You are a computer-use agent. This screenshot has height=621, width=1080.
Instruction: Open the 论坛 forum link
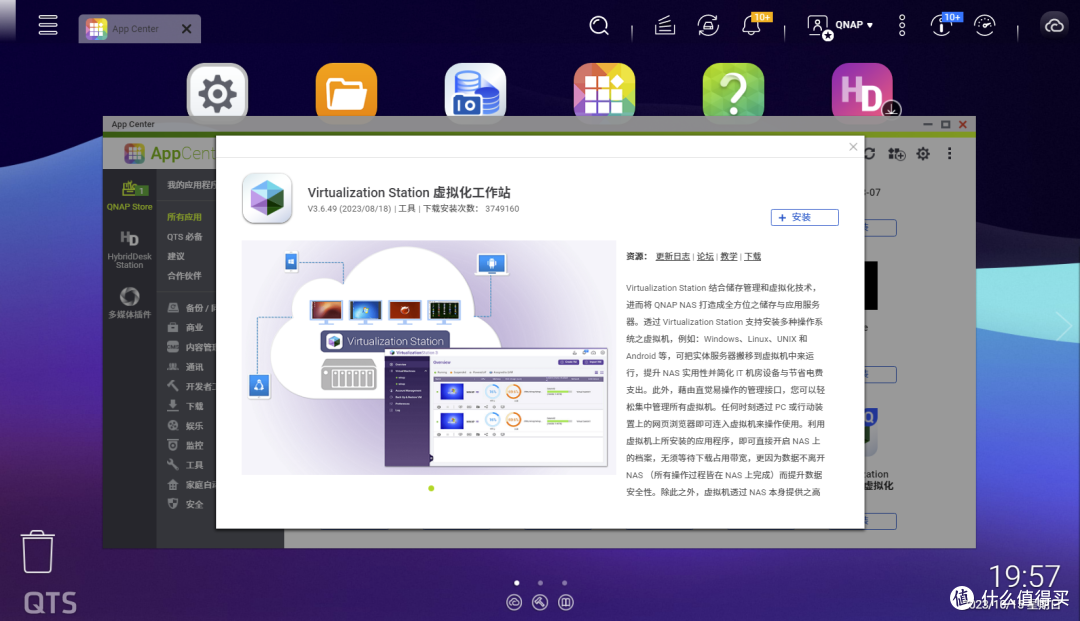coord(705,256)
